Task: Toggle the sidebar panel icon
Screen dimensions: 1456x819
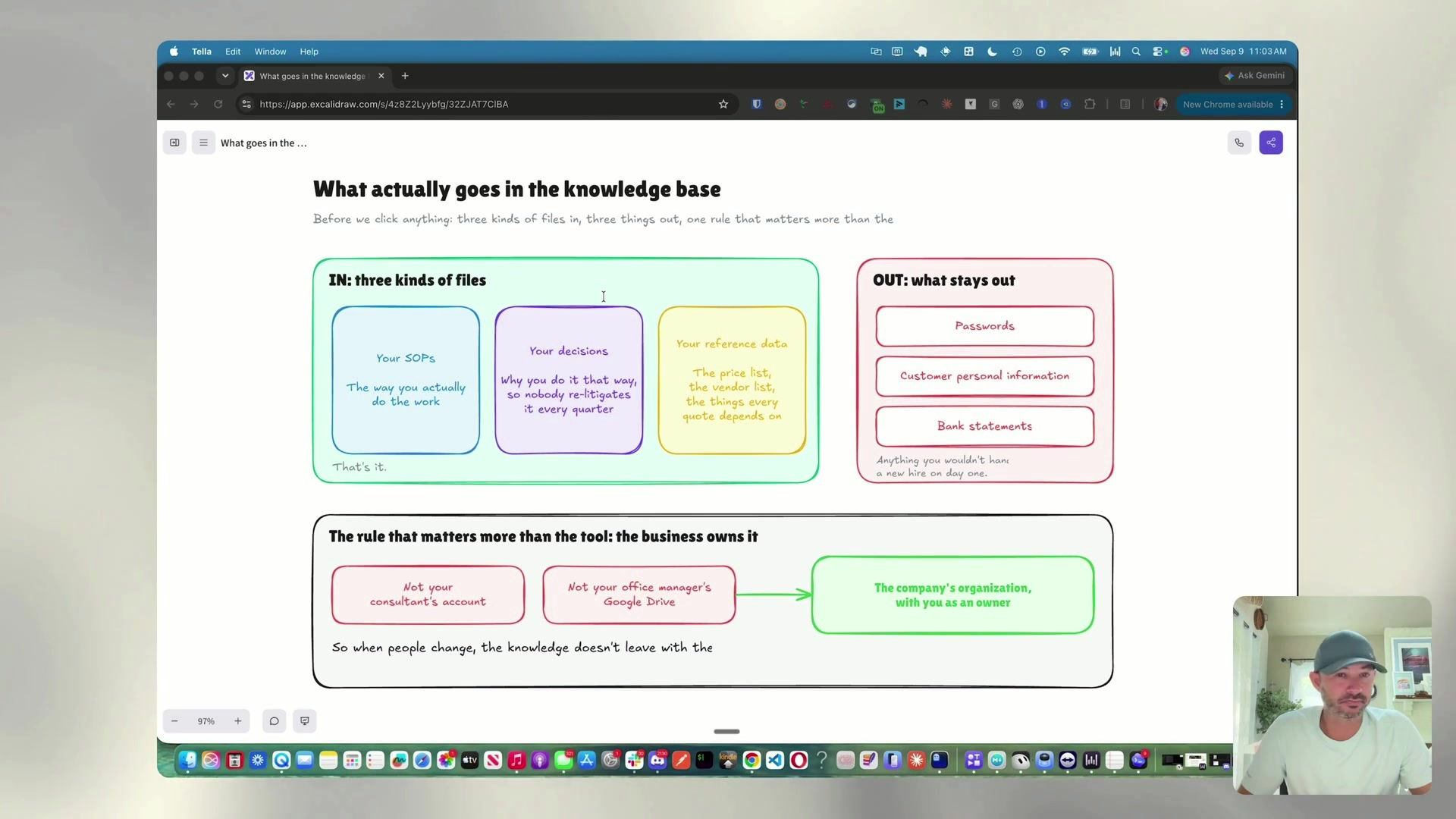Action: 174,143
